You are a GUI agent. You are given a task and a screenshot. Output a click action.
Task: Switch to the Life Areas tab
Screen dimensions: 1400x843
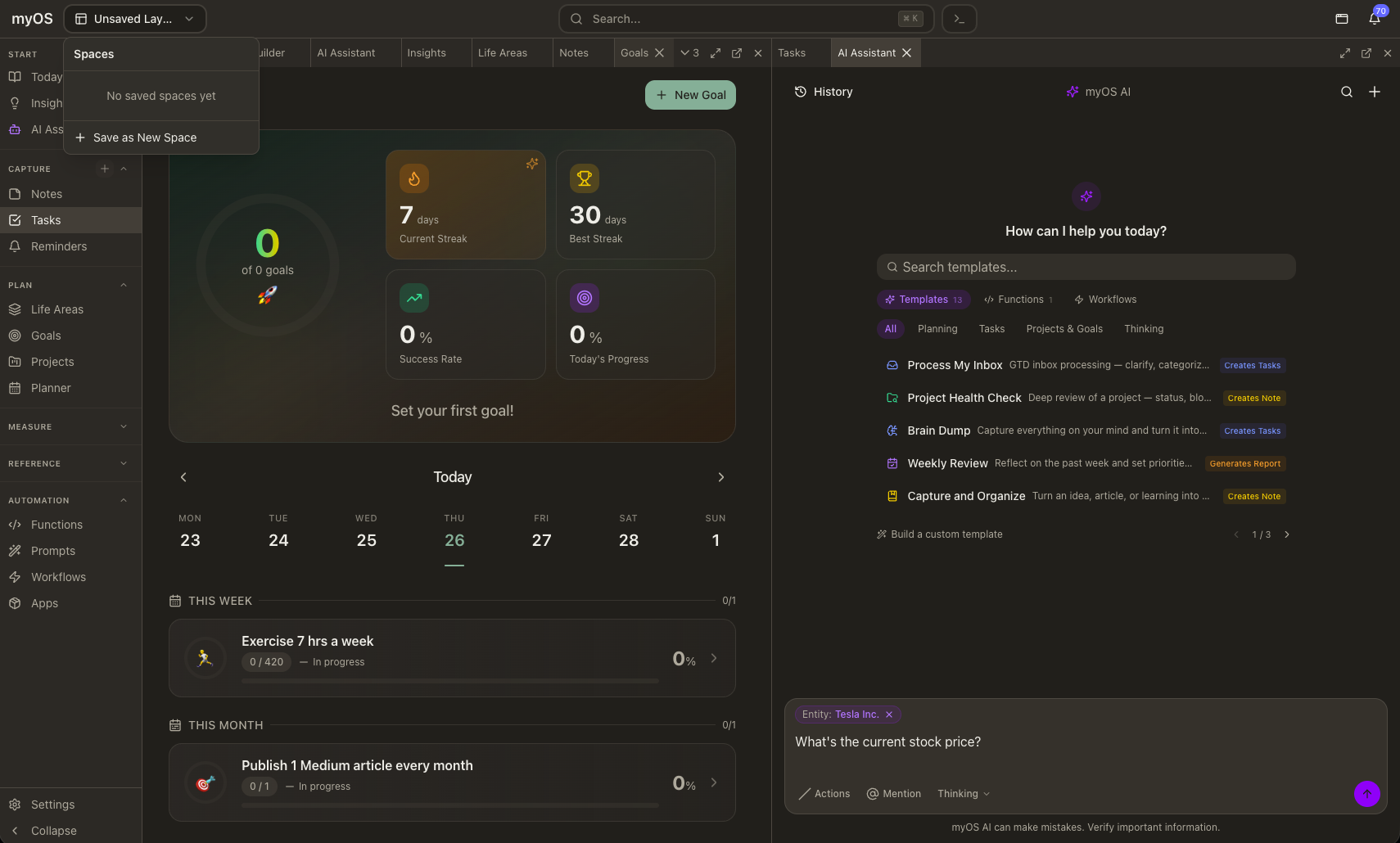(502, 53)
